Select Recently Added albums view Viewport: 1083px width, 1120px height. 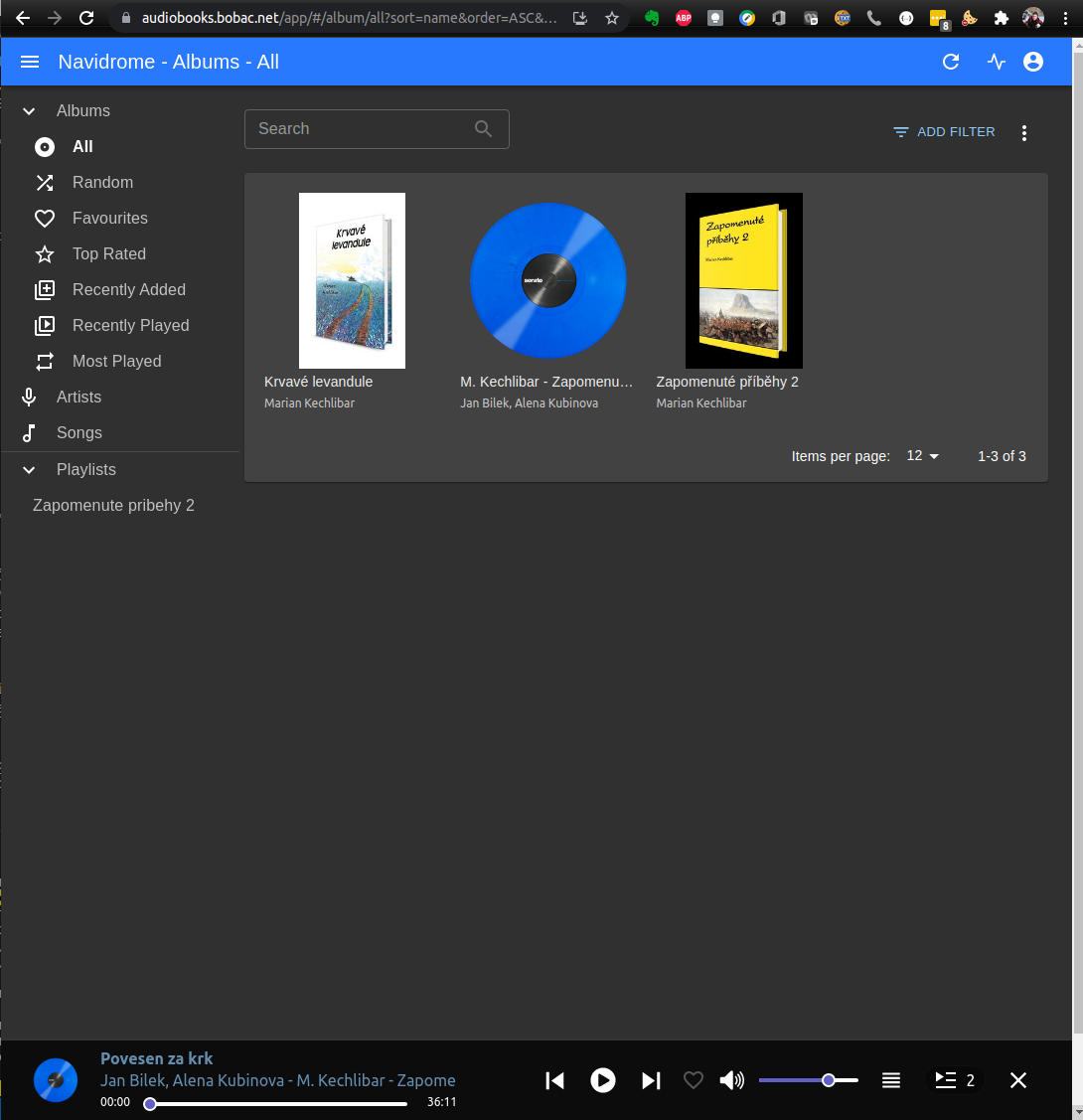coord(128,290)
